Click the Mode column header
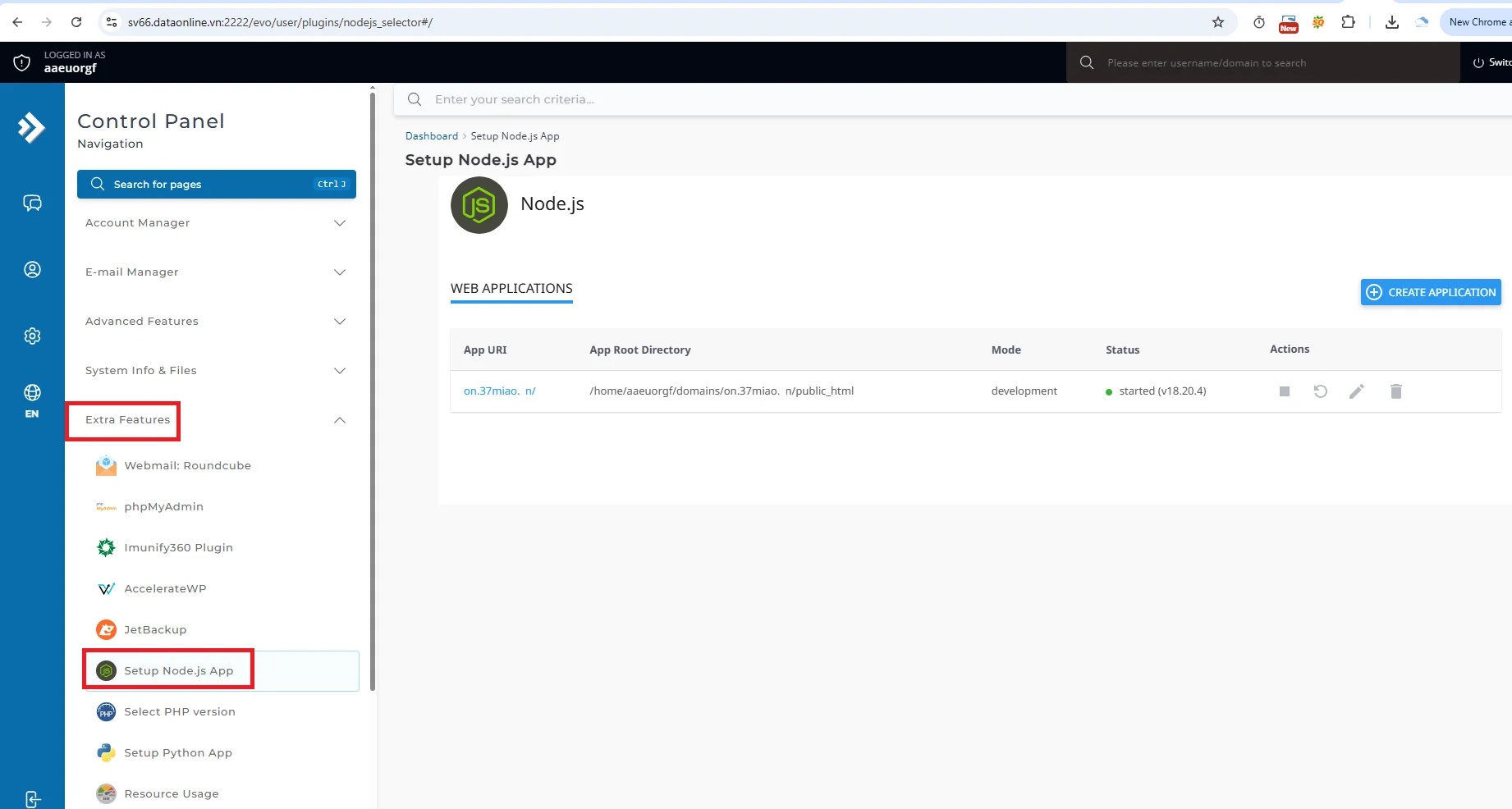1512x809 pixels. coord(1006,350)
